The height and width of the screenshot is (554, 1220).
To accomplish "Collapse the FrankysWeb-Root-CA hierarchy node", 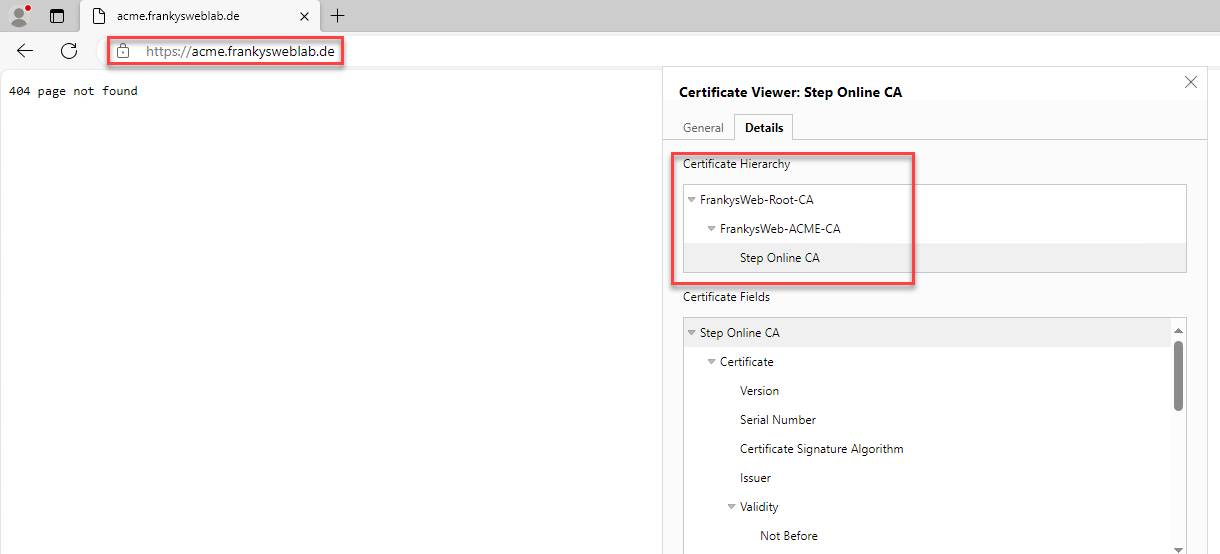I will click(x=692, y=200).
